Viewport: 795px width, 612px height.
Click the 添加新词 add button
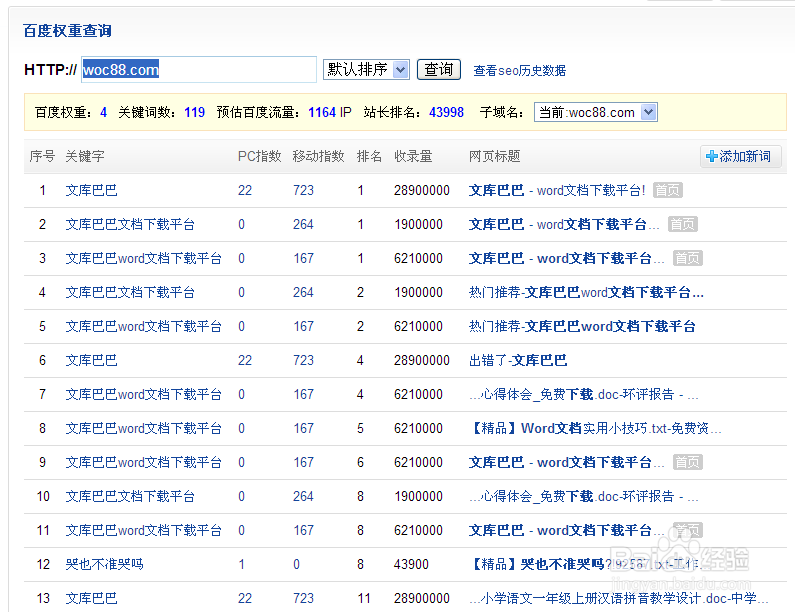click(x=741, y=156)
